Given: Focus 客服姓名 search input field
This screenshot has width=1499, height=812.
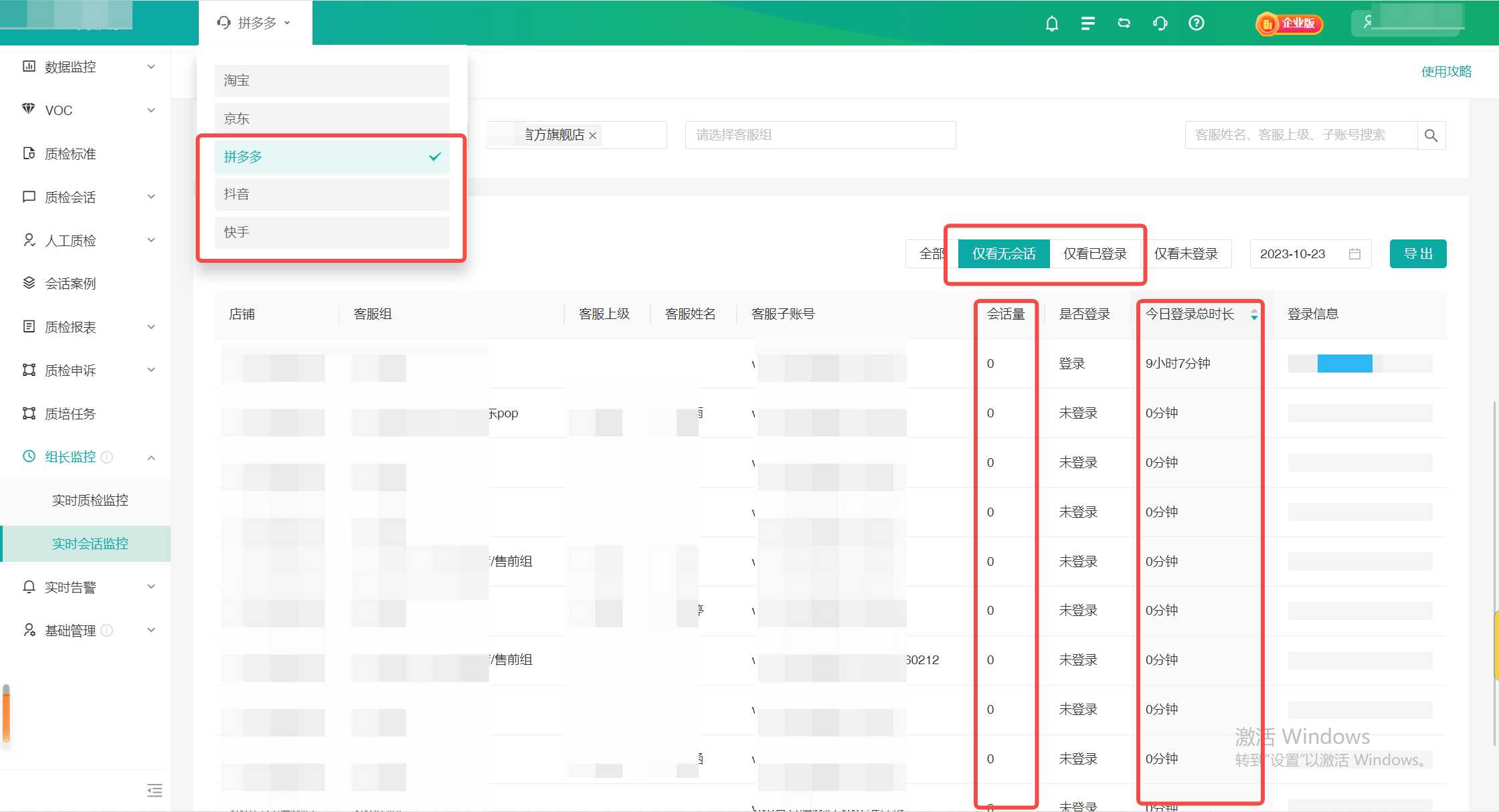Looking at the screenshot, I should click(1301, 135).
